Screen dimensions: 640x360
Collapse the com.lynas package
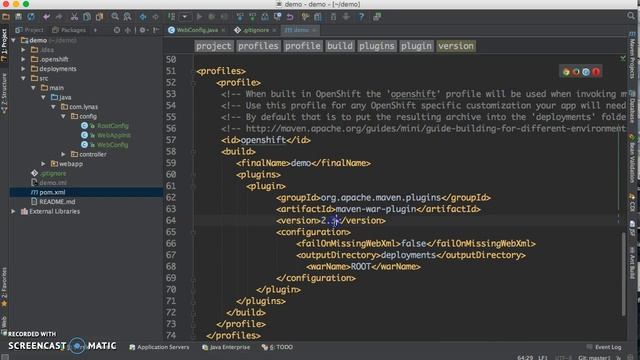53,107
